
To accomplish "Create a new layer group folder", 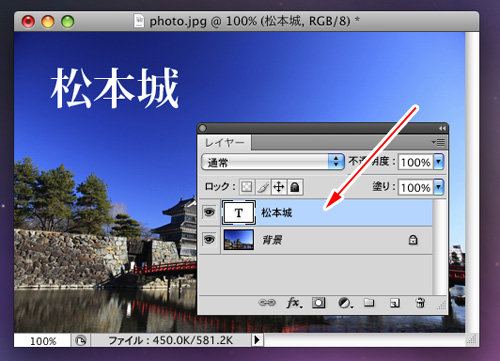I will coord(369,303).
